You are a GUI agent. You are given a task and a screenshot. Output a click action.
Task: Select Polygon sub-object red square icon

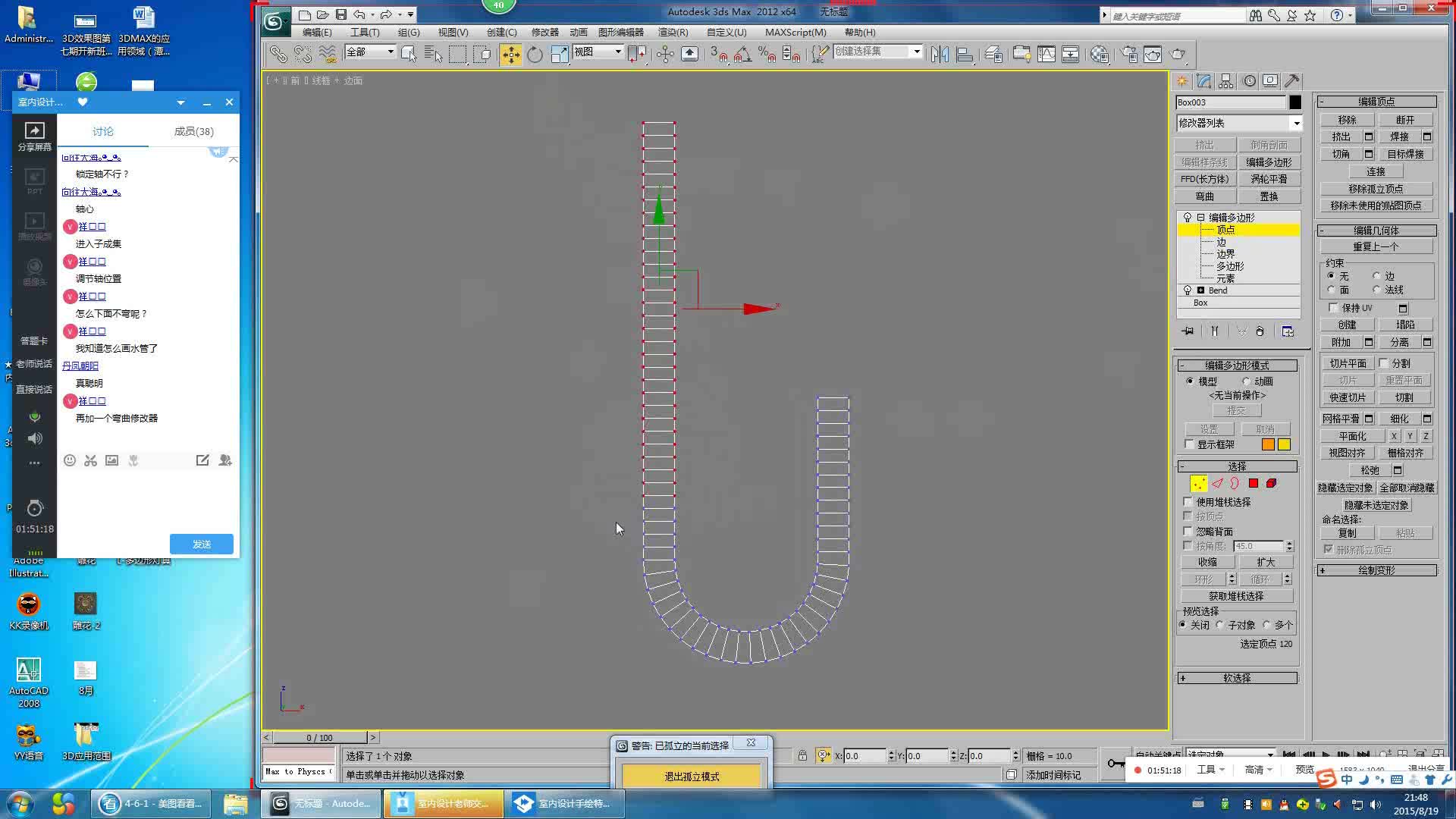coord(1254,483)
